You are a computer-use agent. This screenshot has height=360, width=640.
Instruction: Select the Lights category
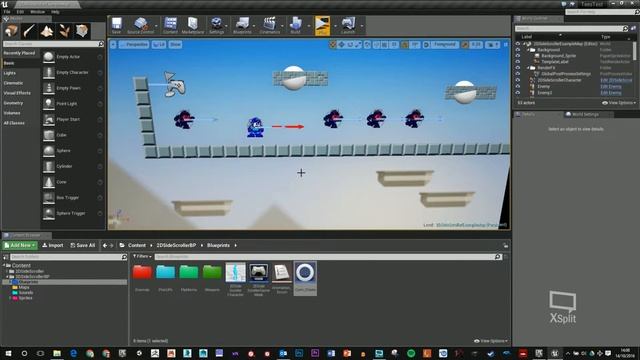pos(10,73)
